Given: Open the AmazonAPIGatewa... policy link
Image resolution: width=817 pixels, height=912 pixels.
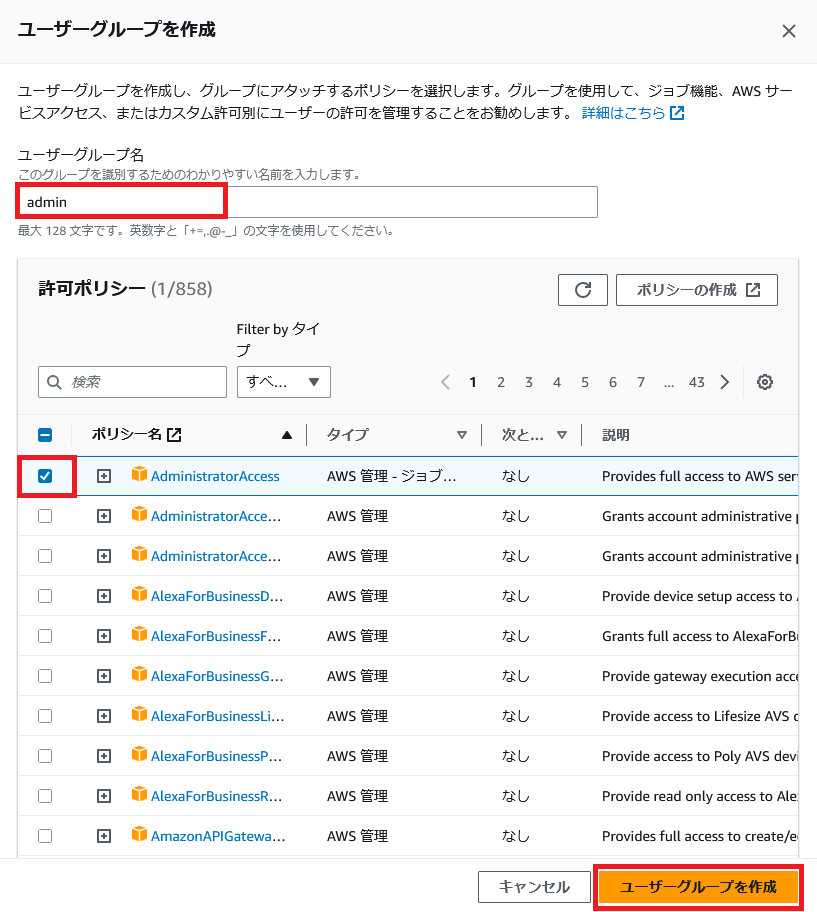Looking at the screenshot, I should point(218,836).
